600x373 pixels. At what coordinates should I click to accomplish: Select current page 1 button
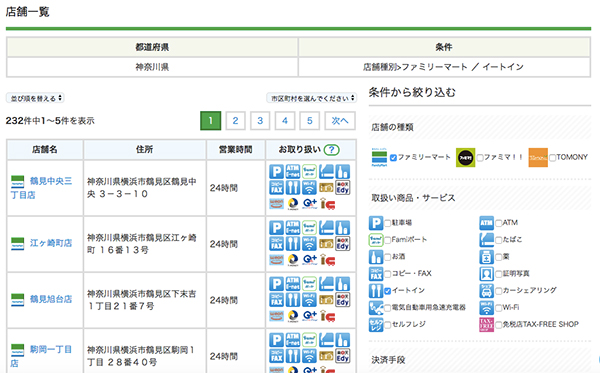point(210,121)
